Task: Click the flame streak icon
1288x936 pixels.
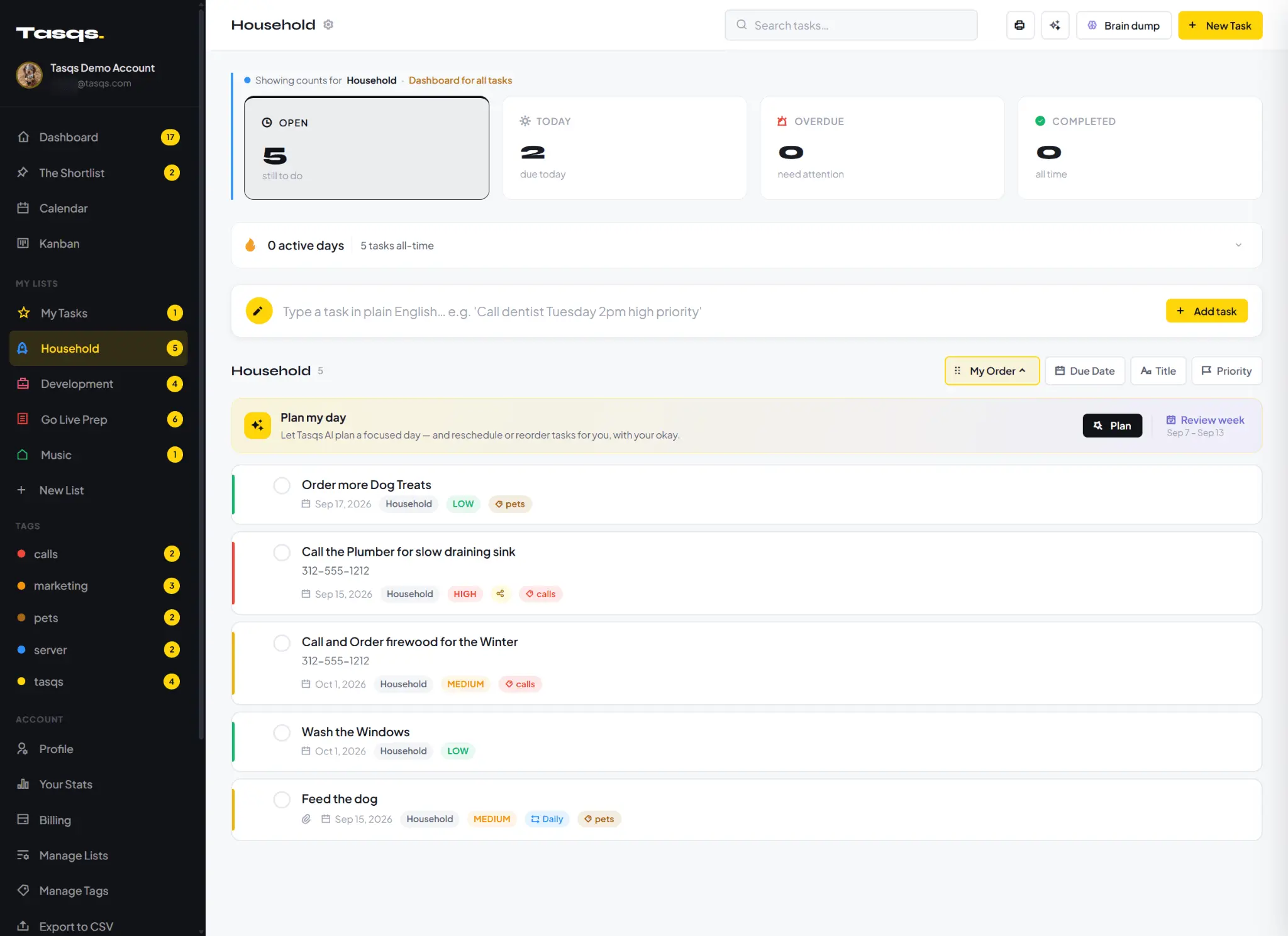Action: (250, 245)
